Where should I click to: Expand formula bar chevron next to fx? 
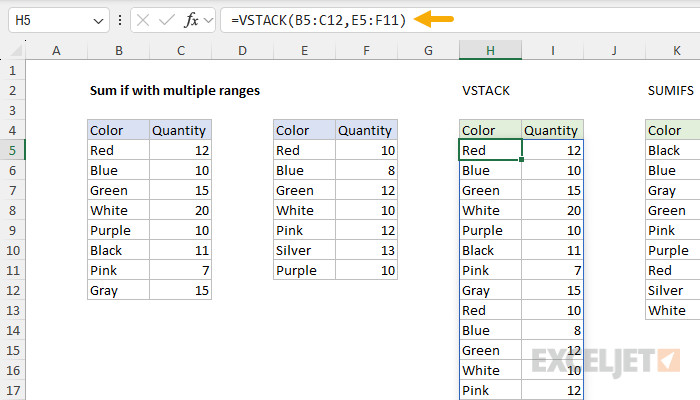pos(208,21)
